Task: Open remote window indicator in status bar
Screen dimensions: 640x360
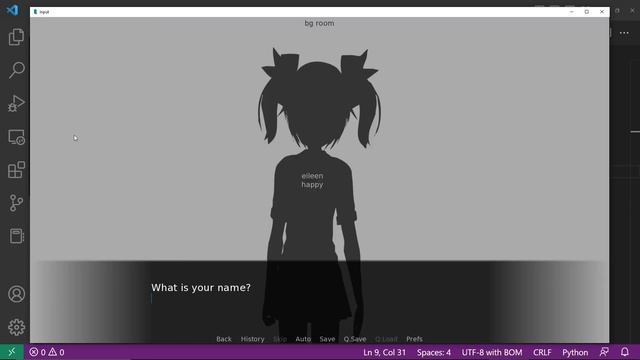Action: [x=11, y=352]
